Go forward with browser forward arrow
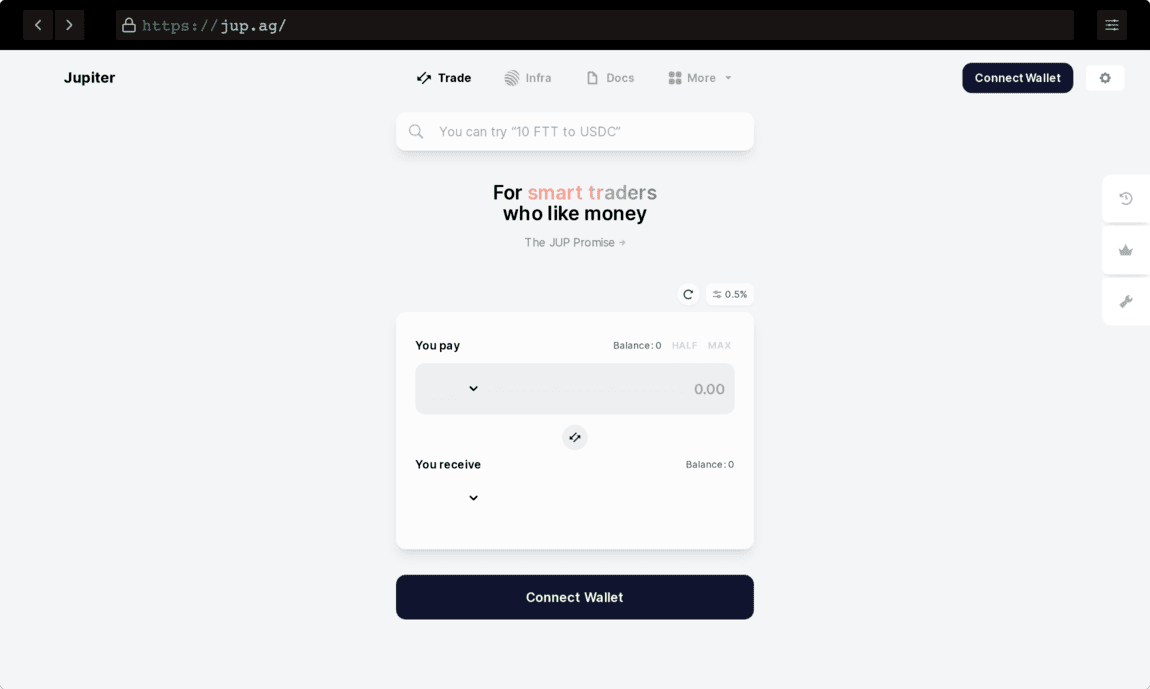Screen dimensions: 1150x689 point(69,25)
